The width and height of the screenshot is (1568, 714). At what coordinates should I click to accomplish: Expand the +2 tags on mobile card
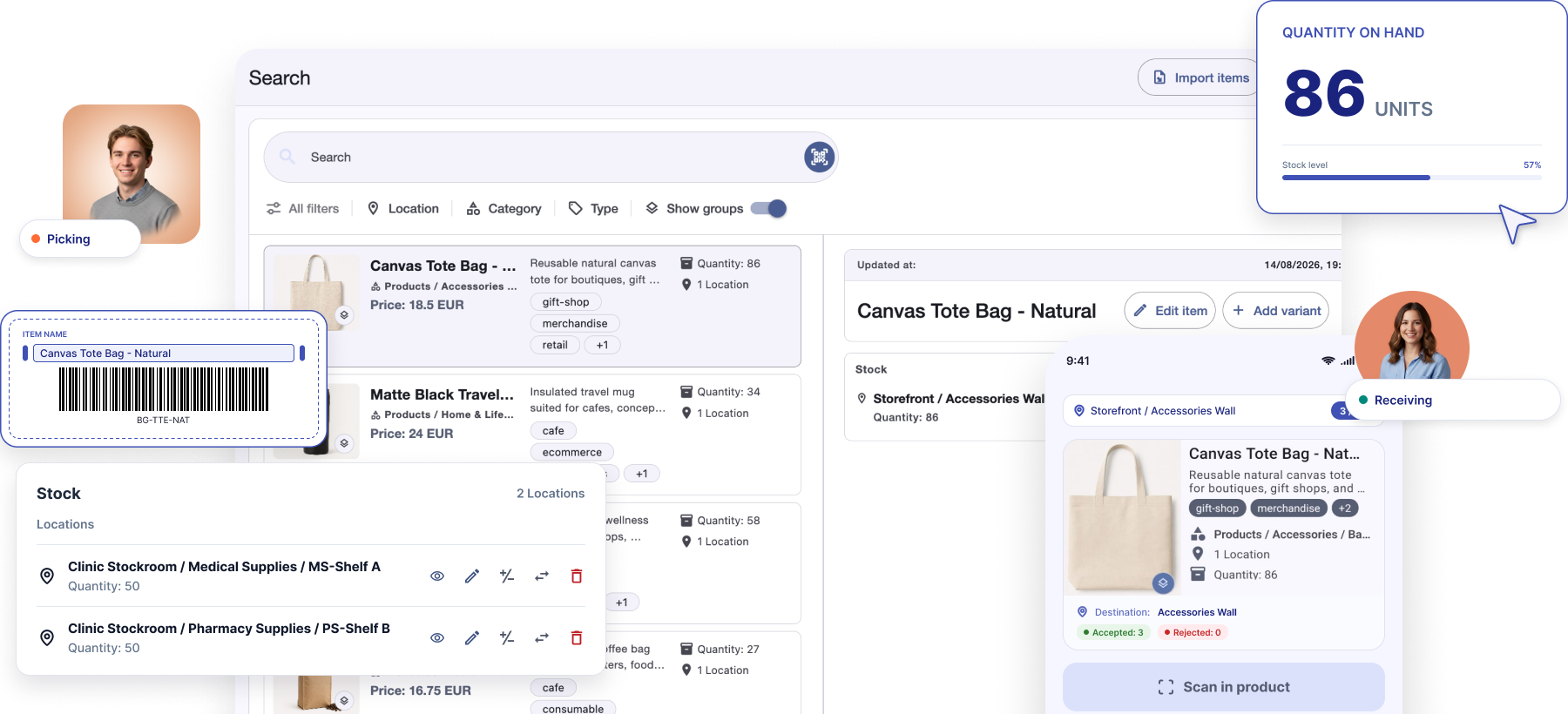[x=1345, y=509]
